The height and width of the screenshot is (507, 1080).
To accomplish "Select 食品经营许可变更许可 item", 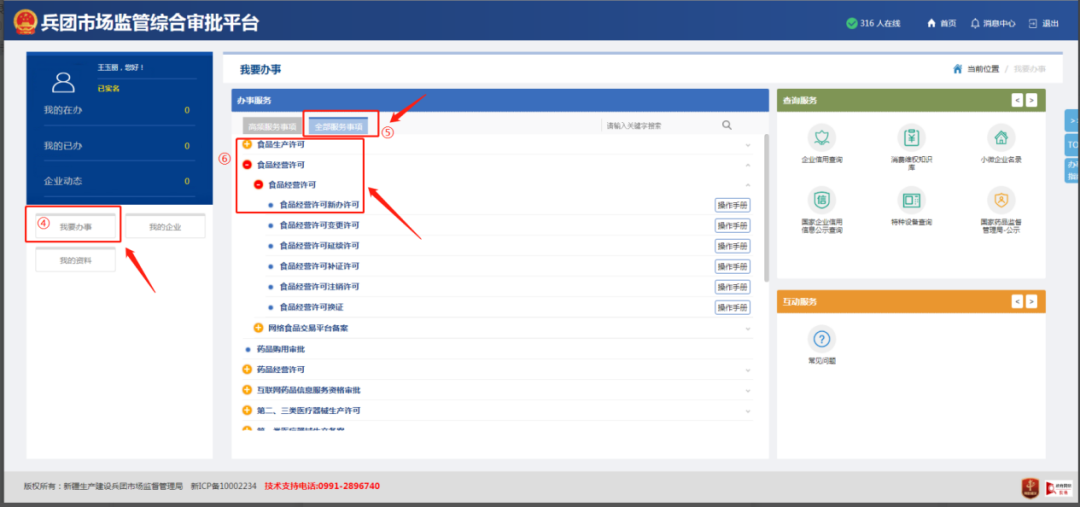I will pos(319,225).
